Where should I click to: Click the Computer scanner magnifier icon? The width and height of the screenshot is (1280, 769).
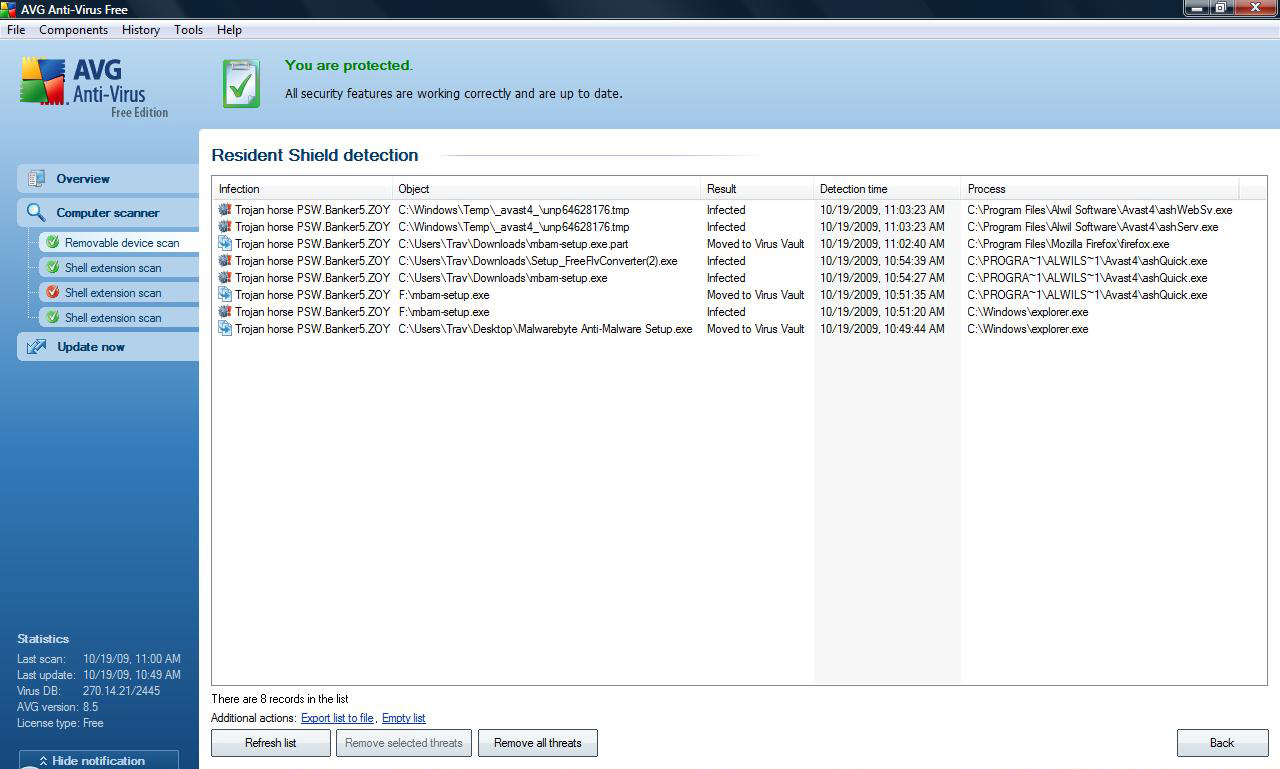click(37, 213)
